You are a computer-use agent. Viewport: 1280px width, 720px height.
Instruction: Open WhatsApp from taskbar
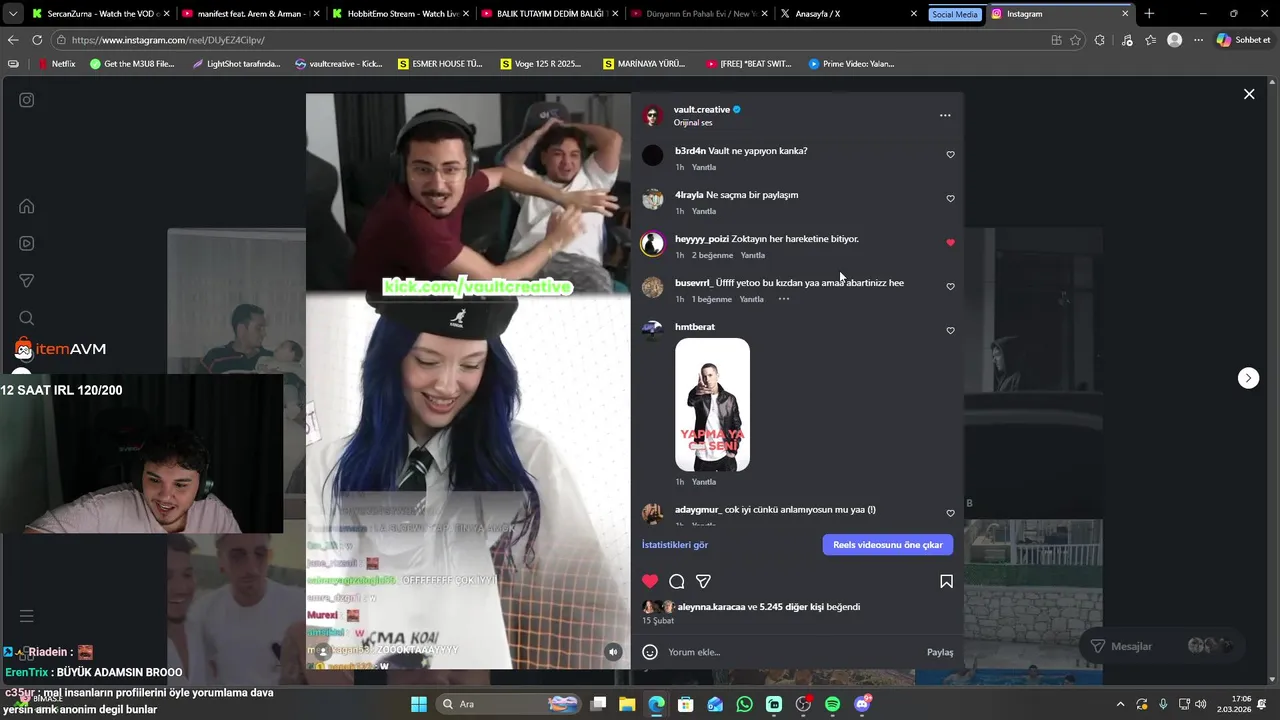pos(744,704)
